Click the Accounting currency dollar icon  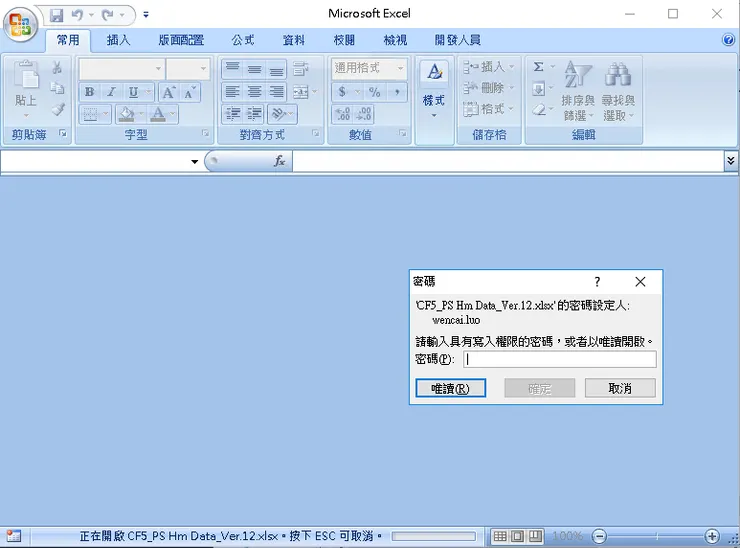pos(342,92)
